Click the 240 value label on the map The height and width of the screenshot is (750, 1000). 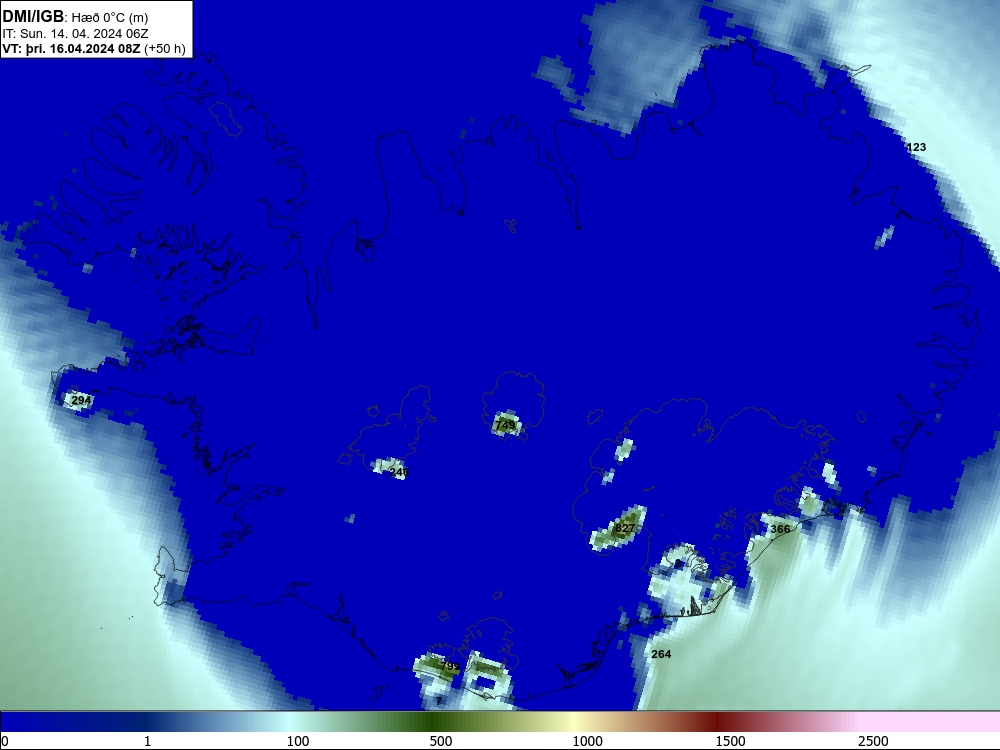pyautogui.click(x=399, y=472)
